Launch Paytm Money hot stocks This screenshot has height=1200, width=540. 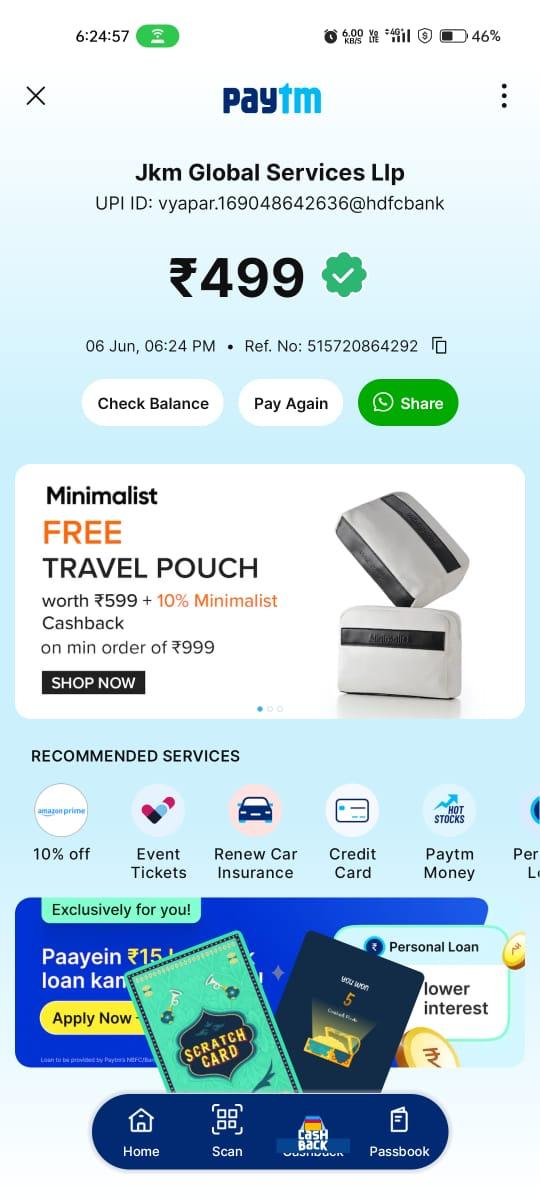coord(449,810)
